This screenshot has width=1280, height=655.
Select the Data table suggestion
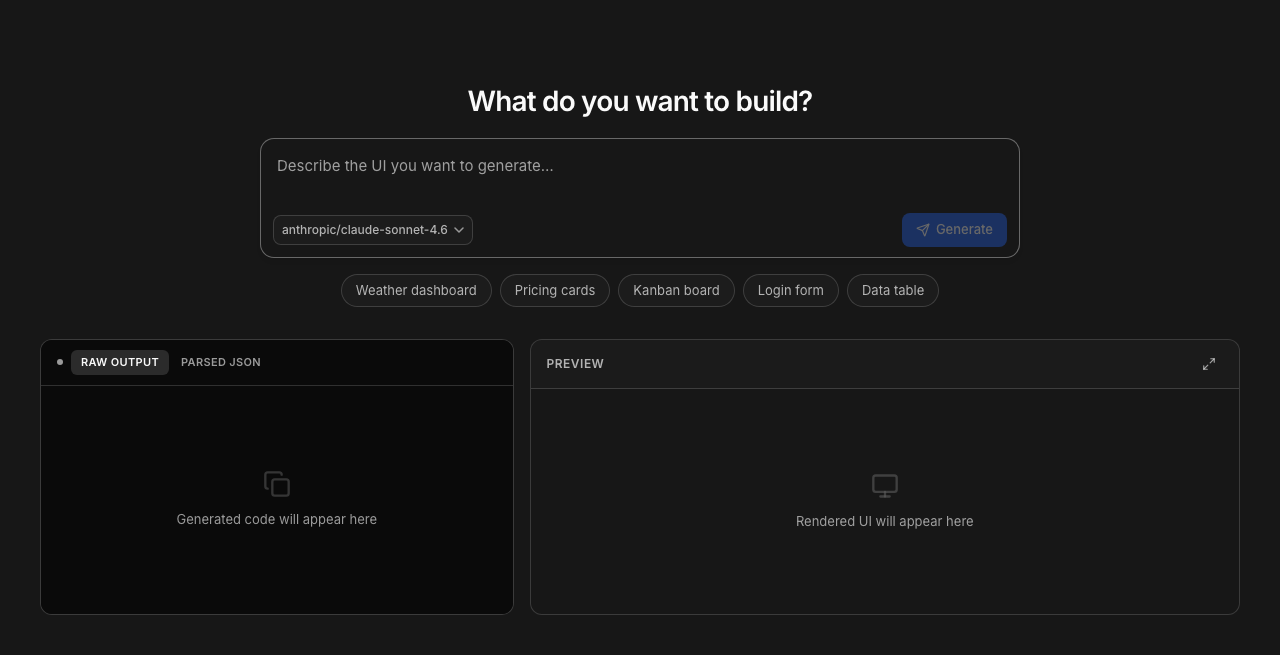(893, 291)
